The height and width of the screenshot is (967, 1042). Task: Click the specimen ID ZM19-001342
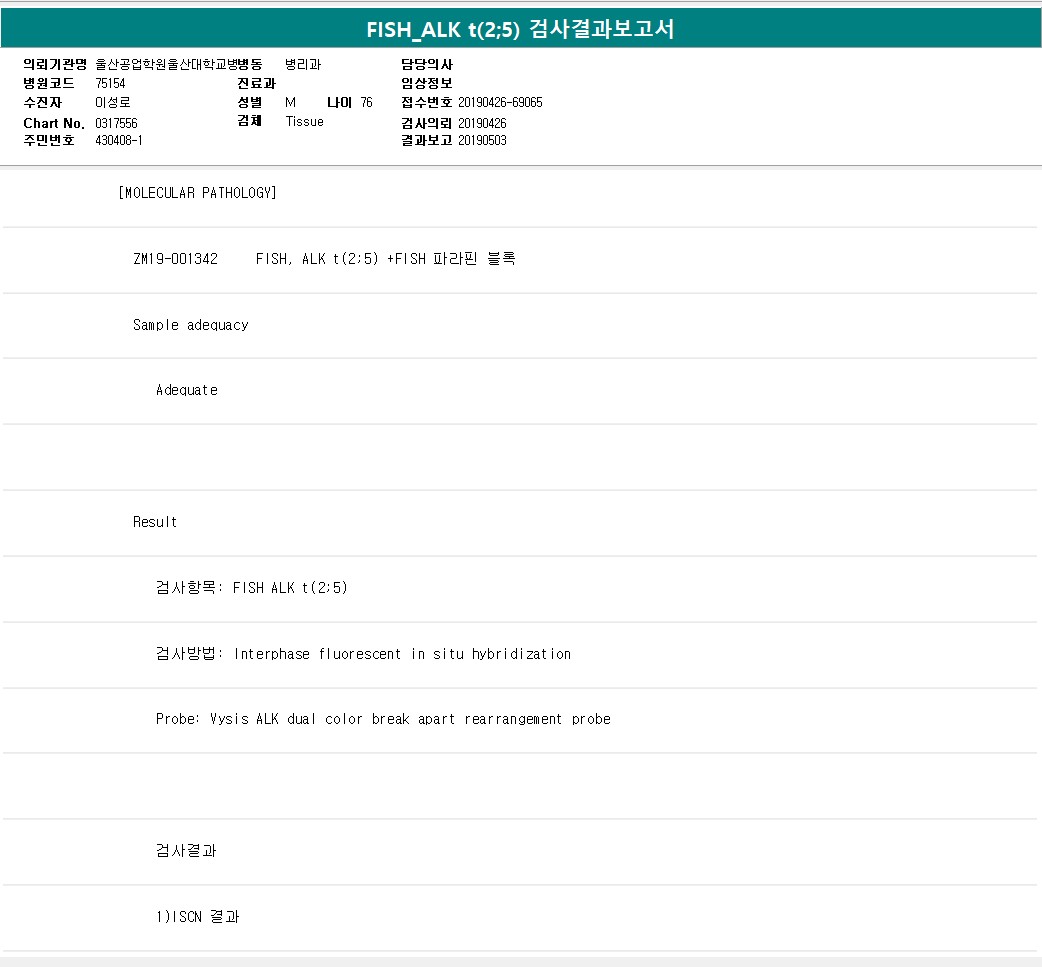tap(175, 259)
